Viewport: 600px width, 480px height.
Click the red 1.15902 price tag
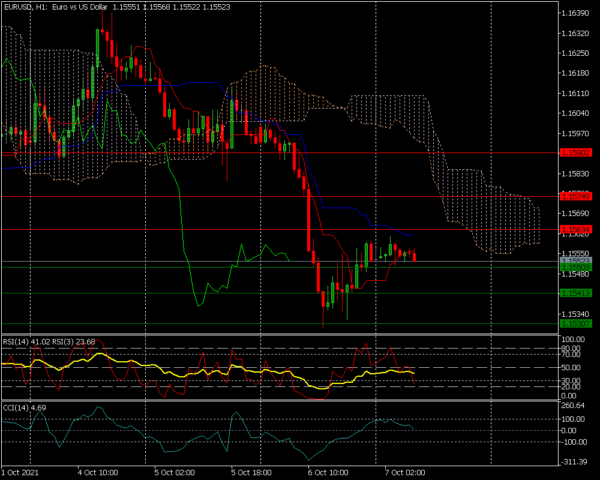pyautogui.click(x=576, y=153)
